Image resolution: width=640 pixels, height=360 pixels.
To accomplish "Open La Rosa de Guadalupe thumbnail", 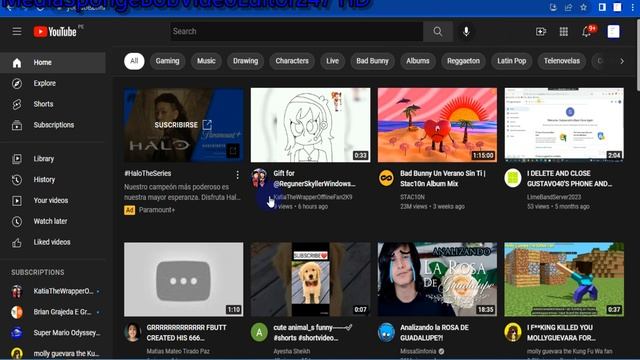I will tap(437, 279).
